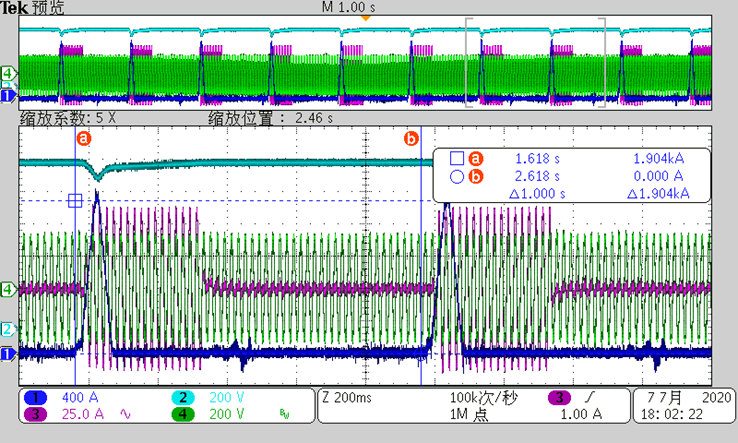Click the M 1.00 s timebase label
Image resolution: width=738 pixels, height=443 pixels.
coord(352,7)
